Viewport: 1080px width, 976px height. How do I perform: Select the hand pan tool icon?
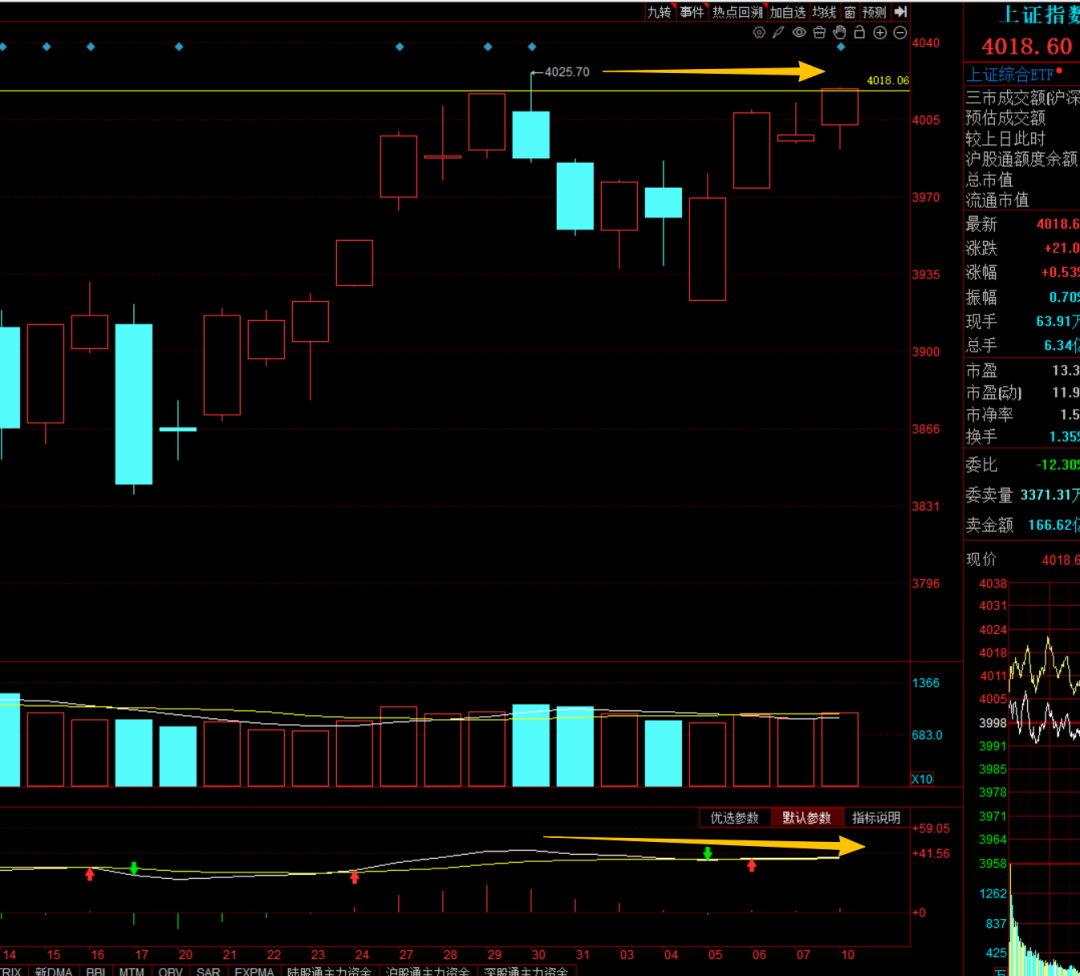pos(840,33)
